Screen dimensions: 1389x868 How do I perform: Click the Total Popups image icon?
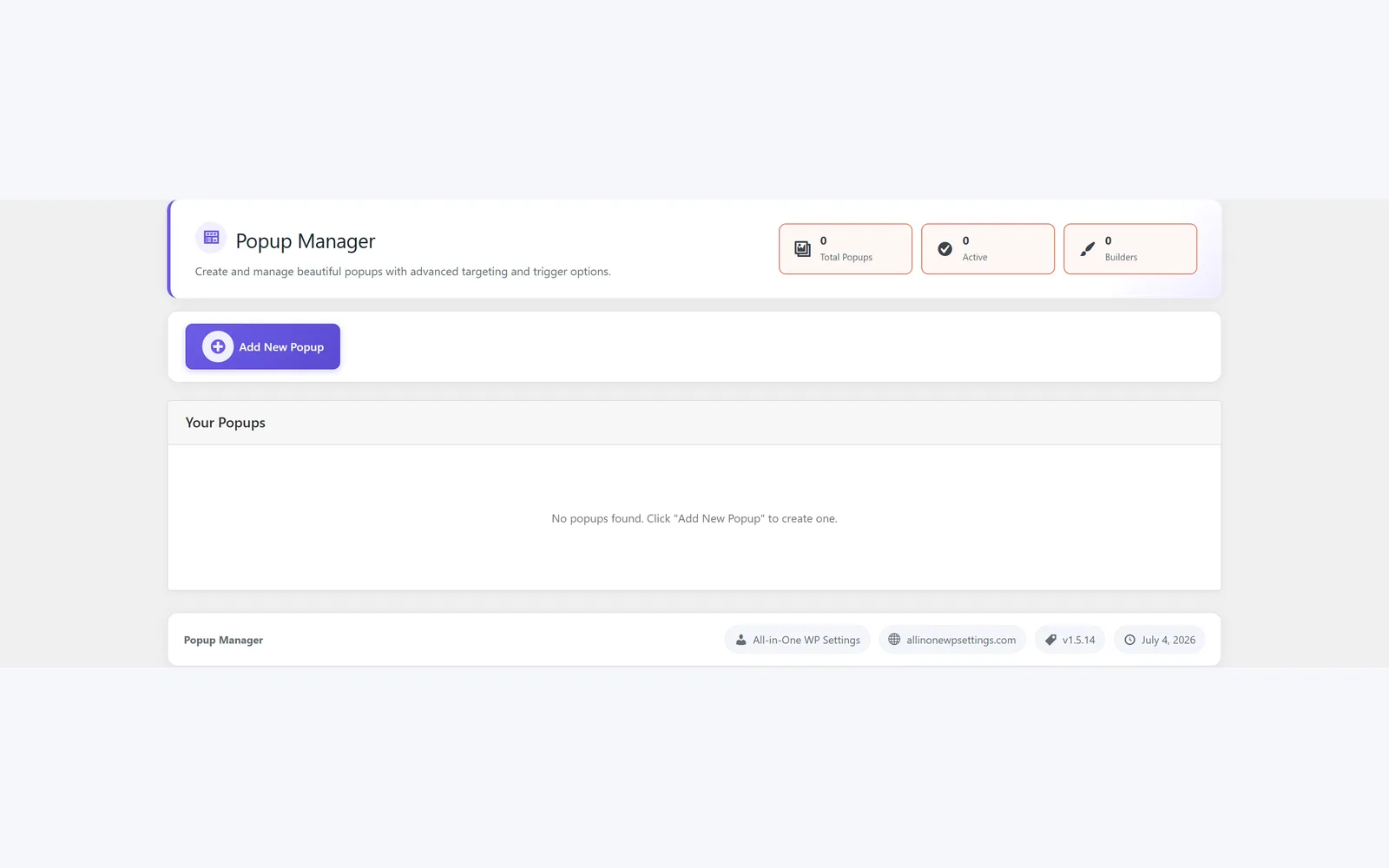(x=803, y=249)
